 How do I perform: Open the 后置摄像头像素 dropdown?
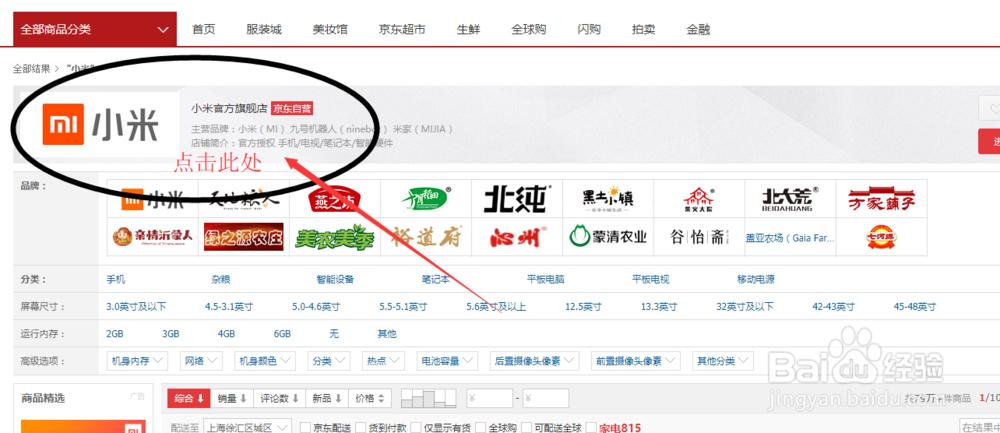(534, 361)
